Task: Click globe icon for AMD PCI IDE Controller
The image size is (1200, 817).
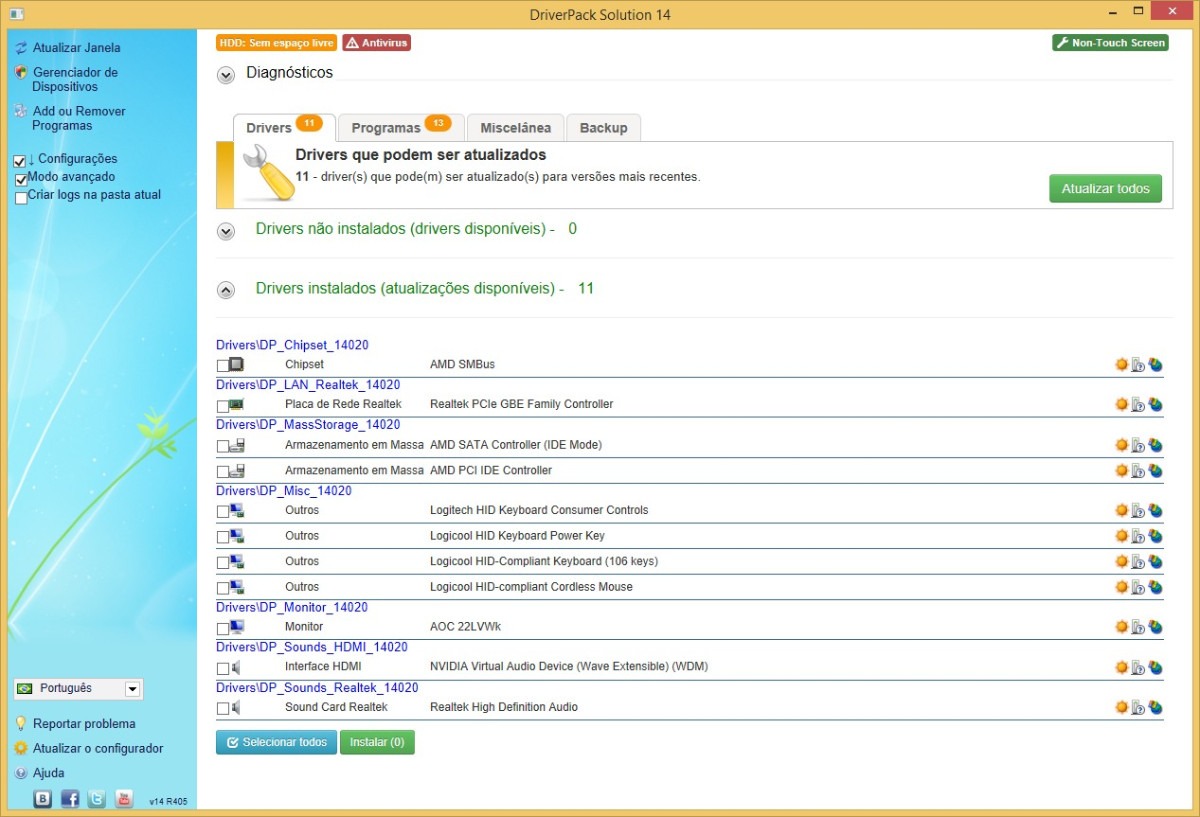Action: [1155, 471]
